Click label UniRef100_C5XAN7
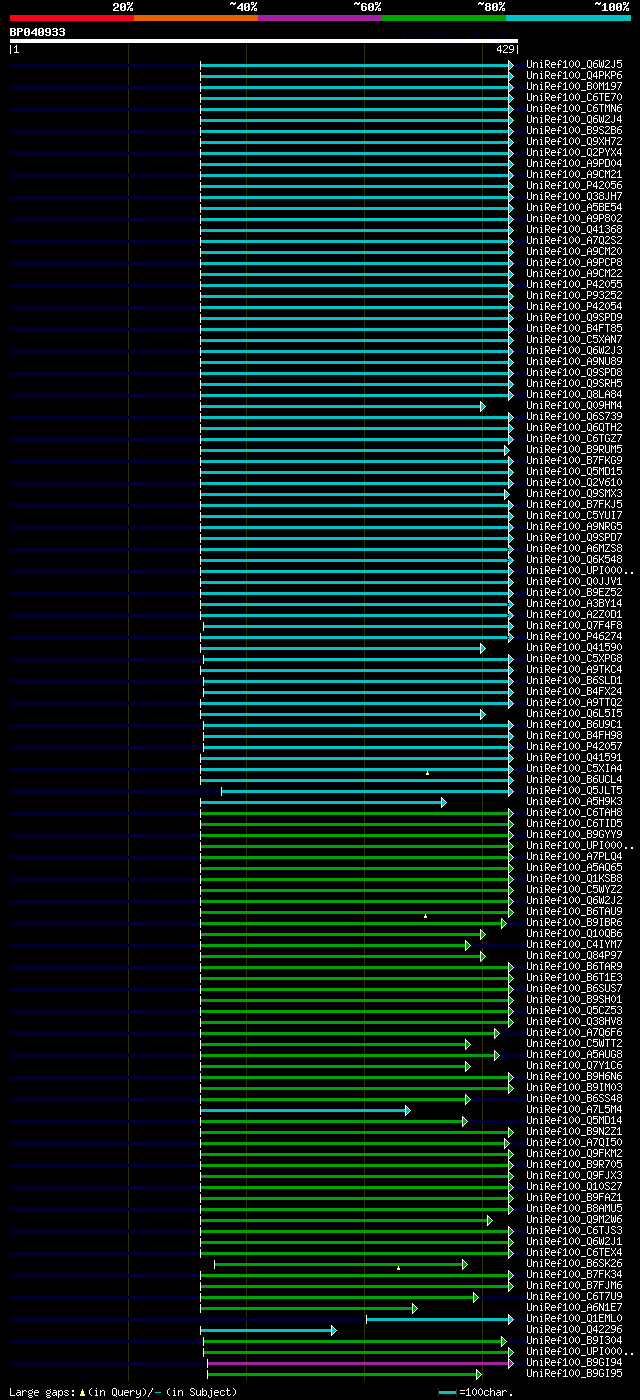This screenshot has width=640, height=1400. pyautogui.click(x=574, y=339)
